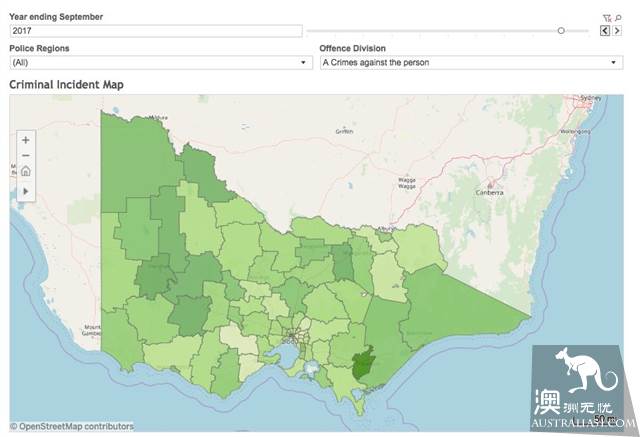Select the darkest green region in Gippsland
This screenshot has height=437, width=640.
pos(362,362)
